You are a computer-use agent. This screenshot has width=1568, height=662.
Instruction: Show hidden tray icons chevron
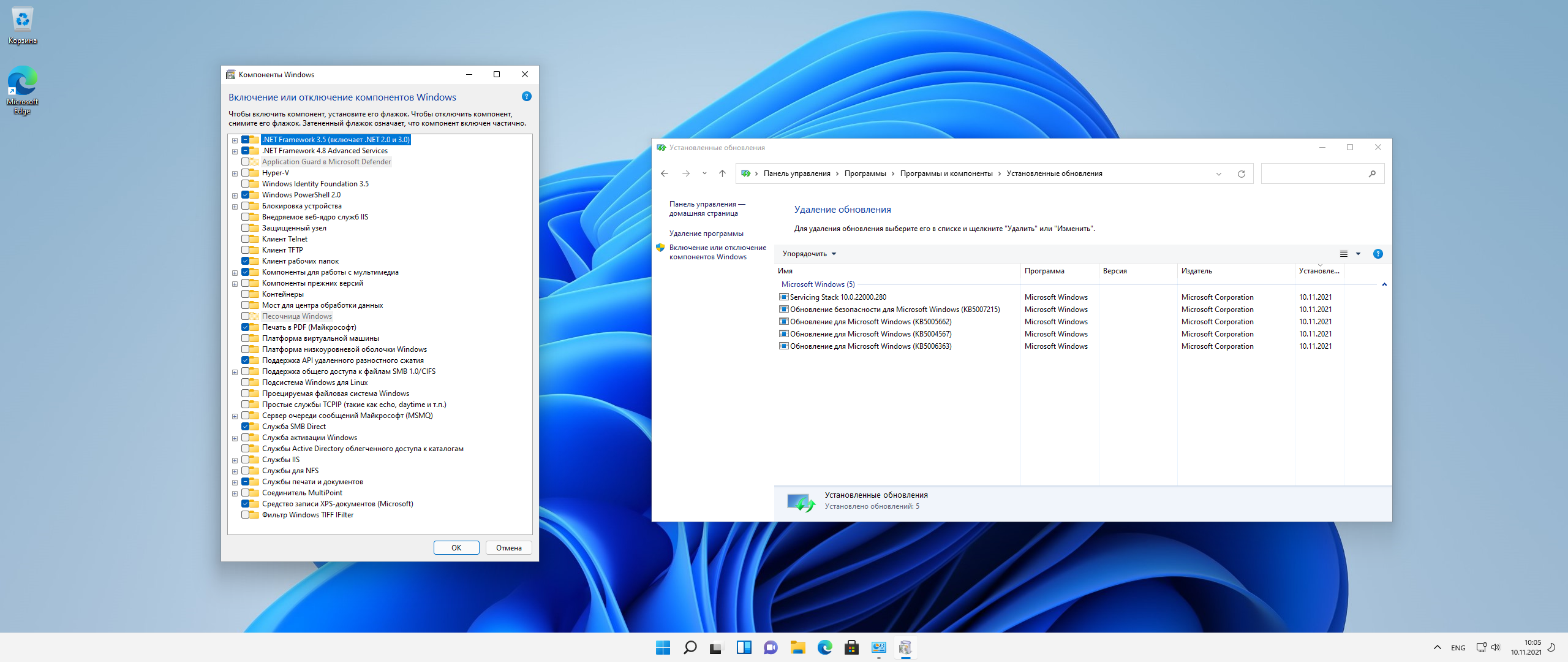pos(1437,647)
